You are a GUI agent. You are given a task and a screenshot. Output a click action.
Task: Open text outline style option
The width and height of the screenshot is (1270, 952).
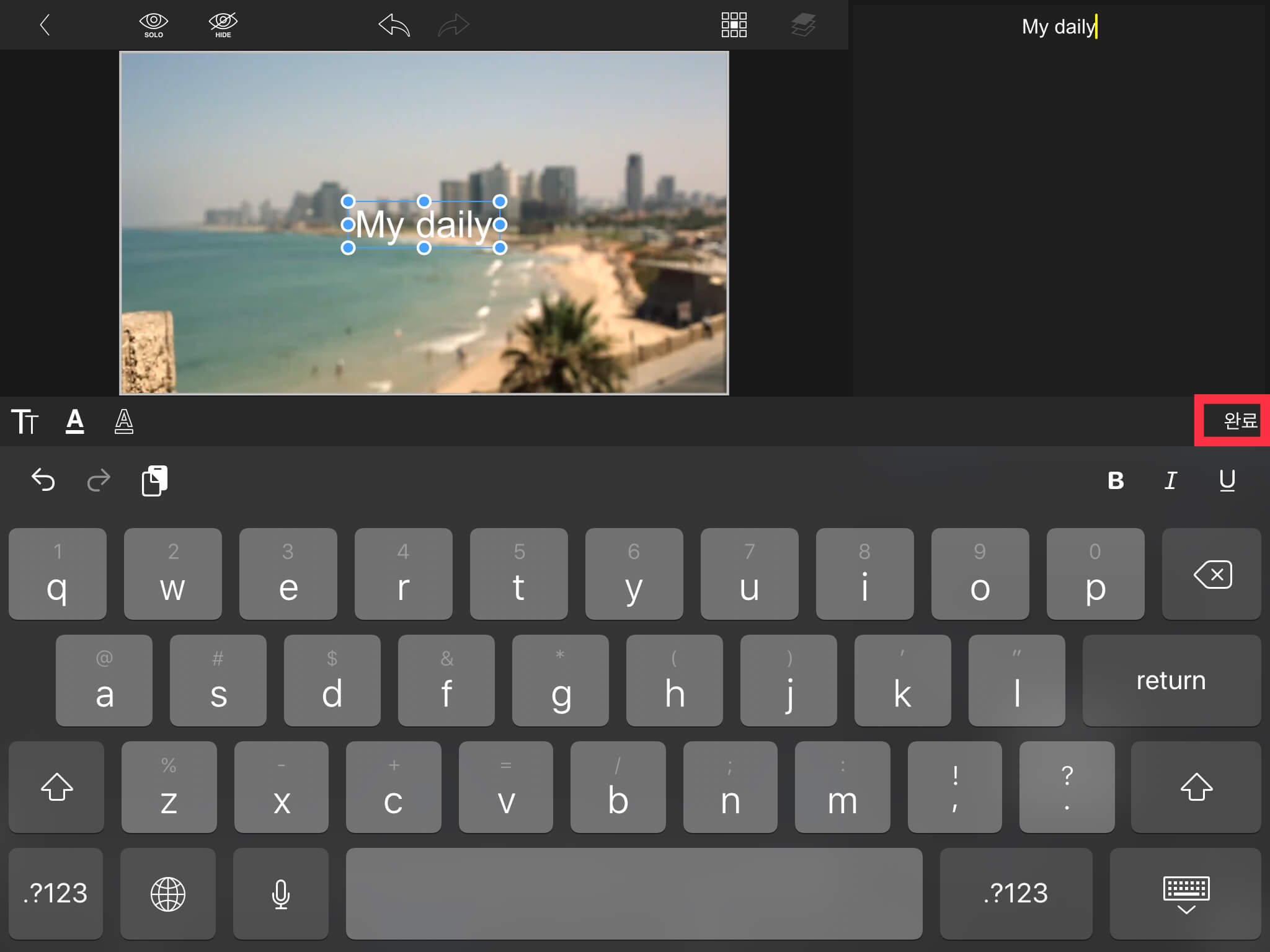(124, 421)
